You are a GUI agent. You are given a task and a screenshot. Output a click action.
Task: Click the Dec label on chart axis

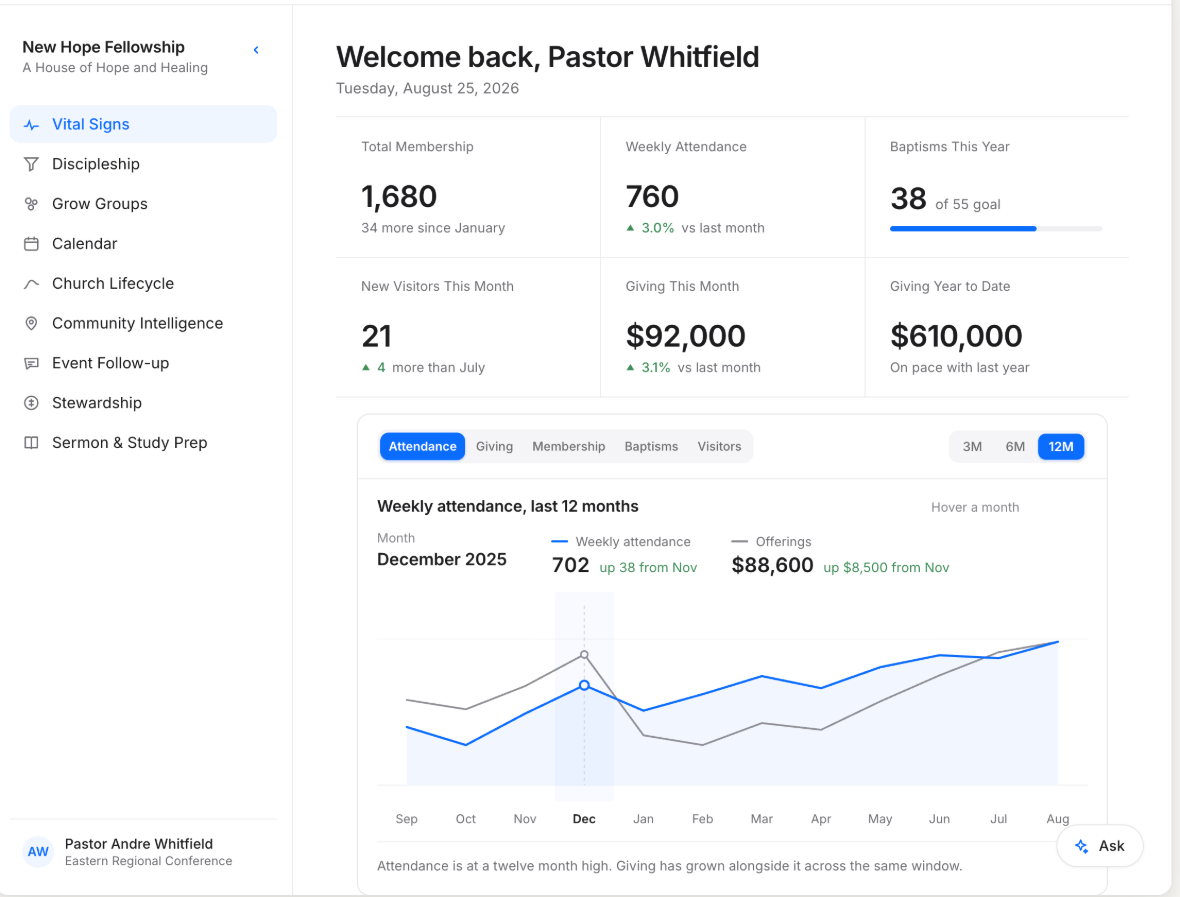584,819
